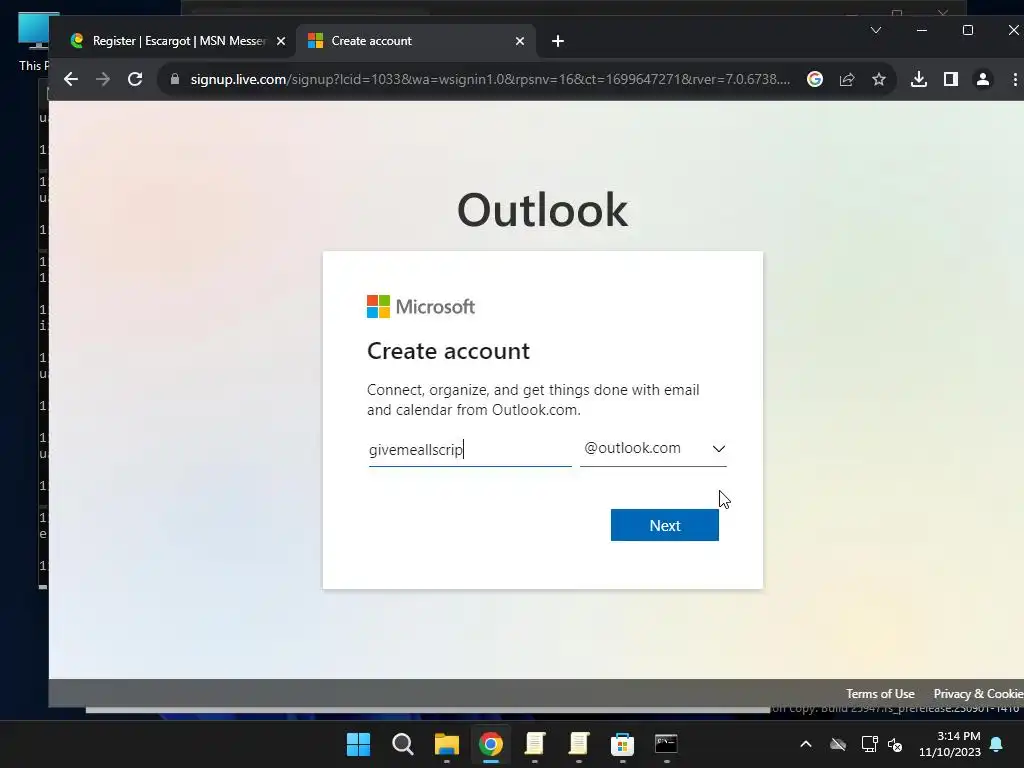
Task: Close the Register Escargot tab
Action: pyautogui.click(x=281, y=41)
